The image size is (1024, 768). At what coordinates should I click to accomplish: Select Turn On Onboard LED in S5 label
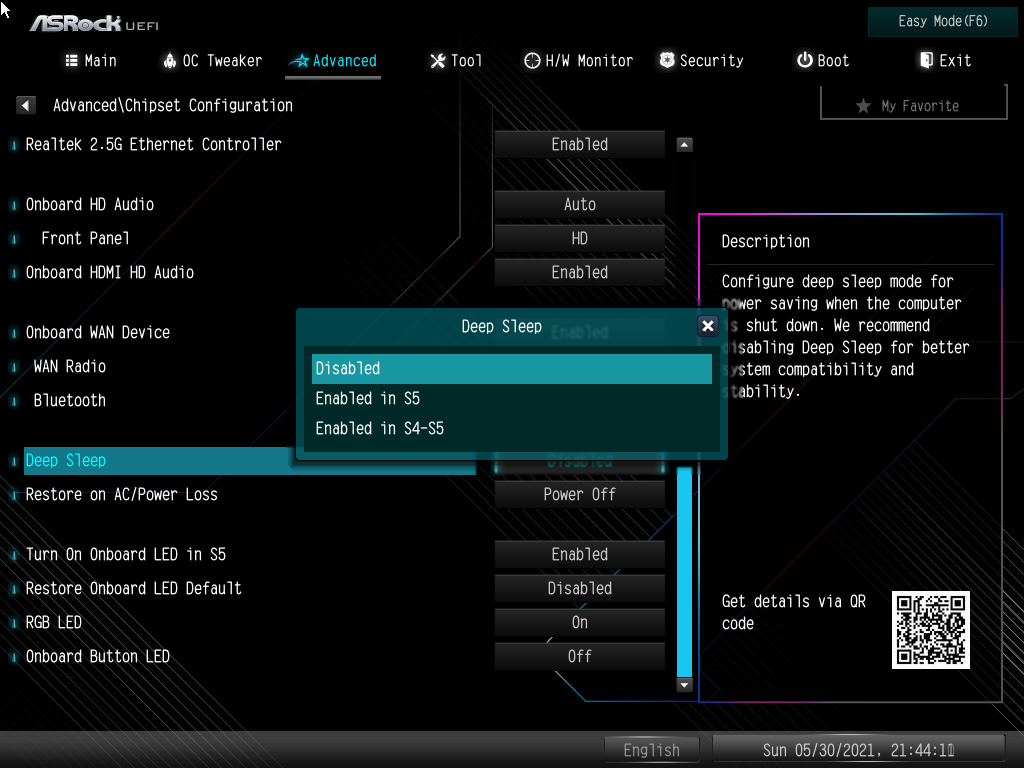click(125, 554)
